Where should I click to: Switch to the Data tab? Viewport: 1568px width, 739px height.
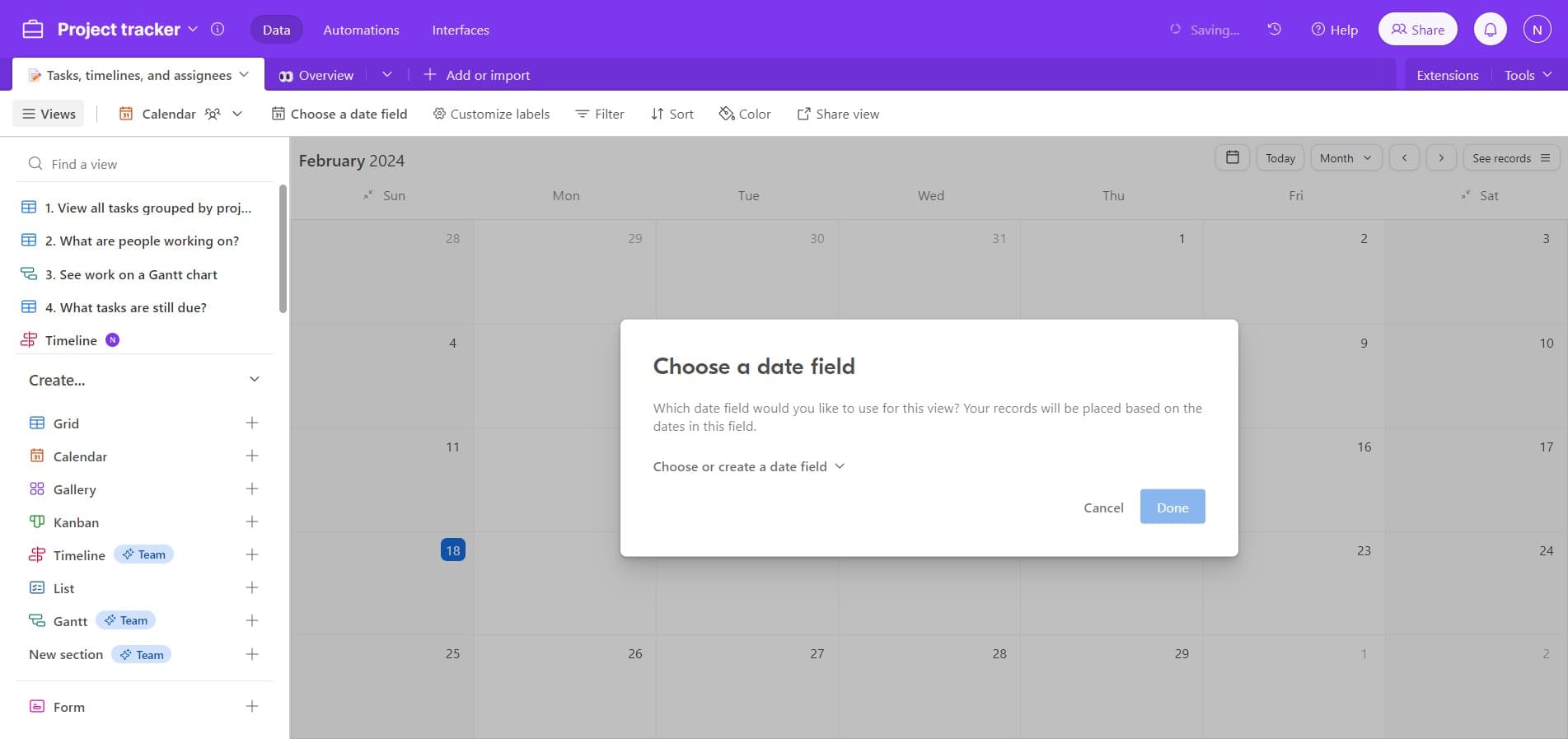click(276, 29)
